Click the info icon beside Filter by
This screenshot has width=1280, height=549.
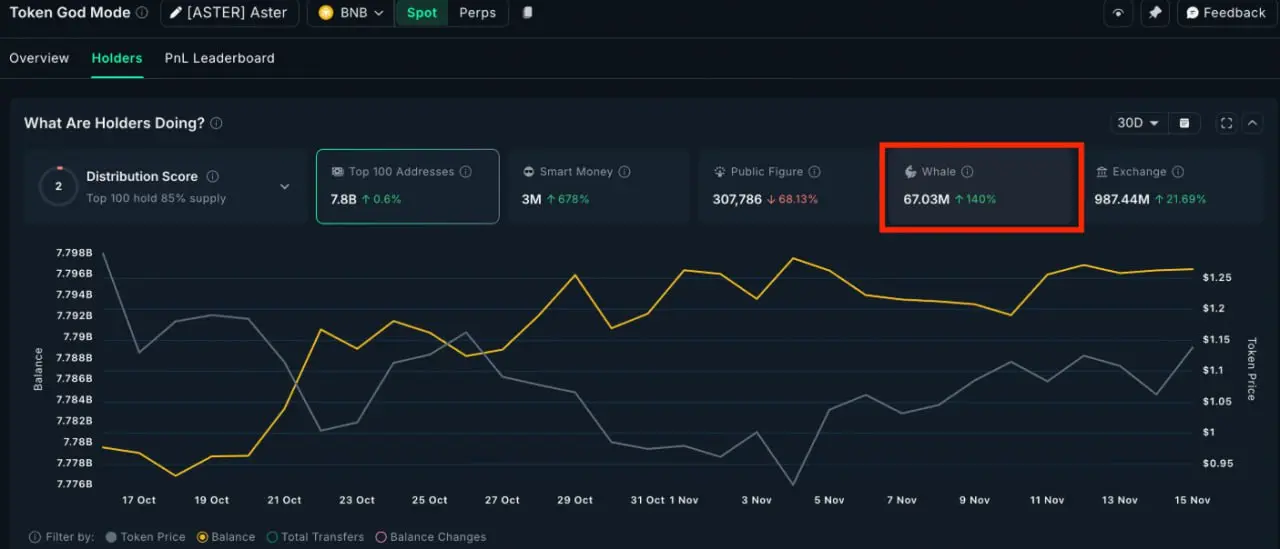pos(35,537)
